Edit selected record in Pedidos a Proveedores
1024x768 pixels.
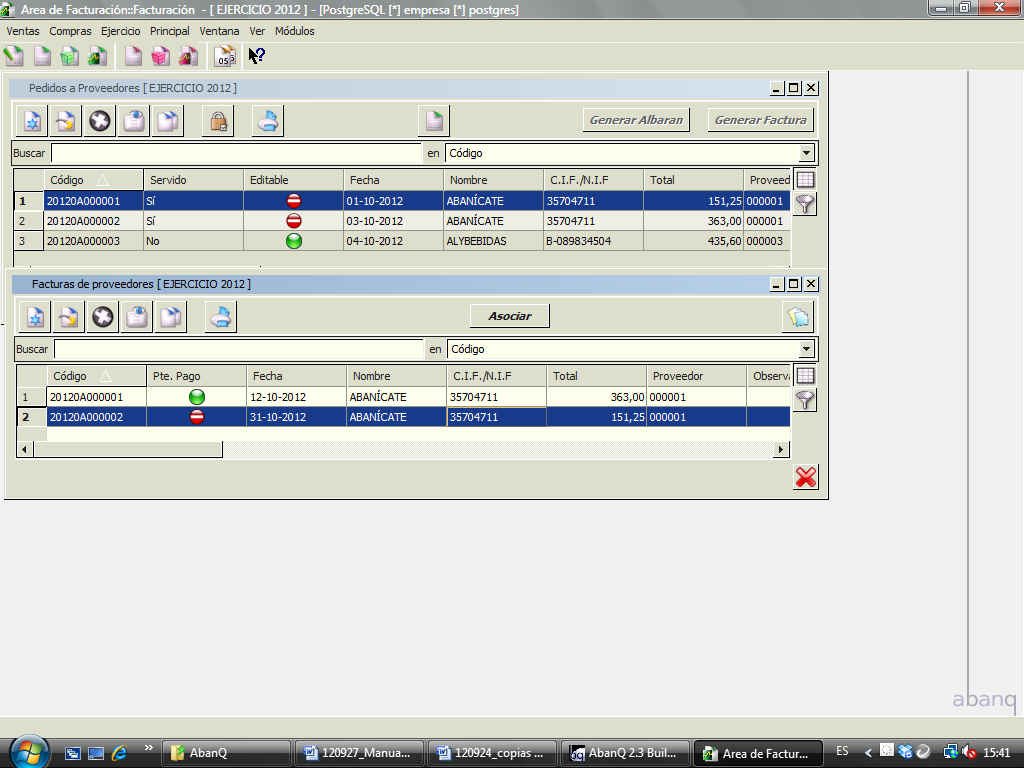(x=66, y=121)
